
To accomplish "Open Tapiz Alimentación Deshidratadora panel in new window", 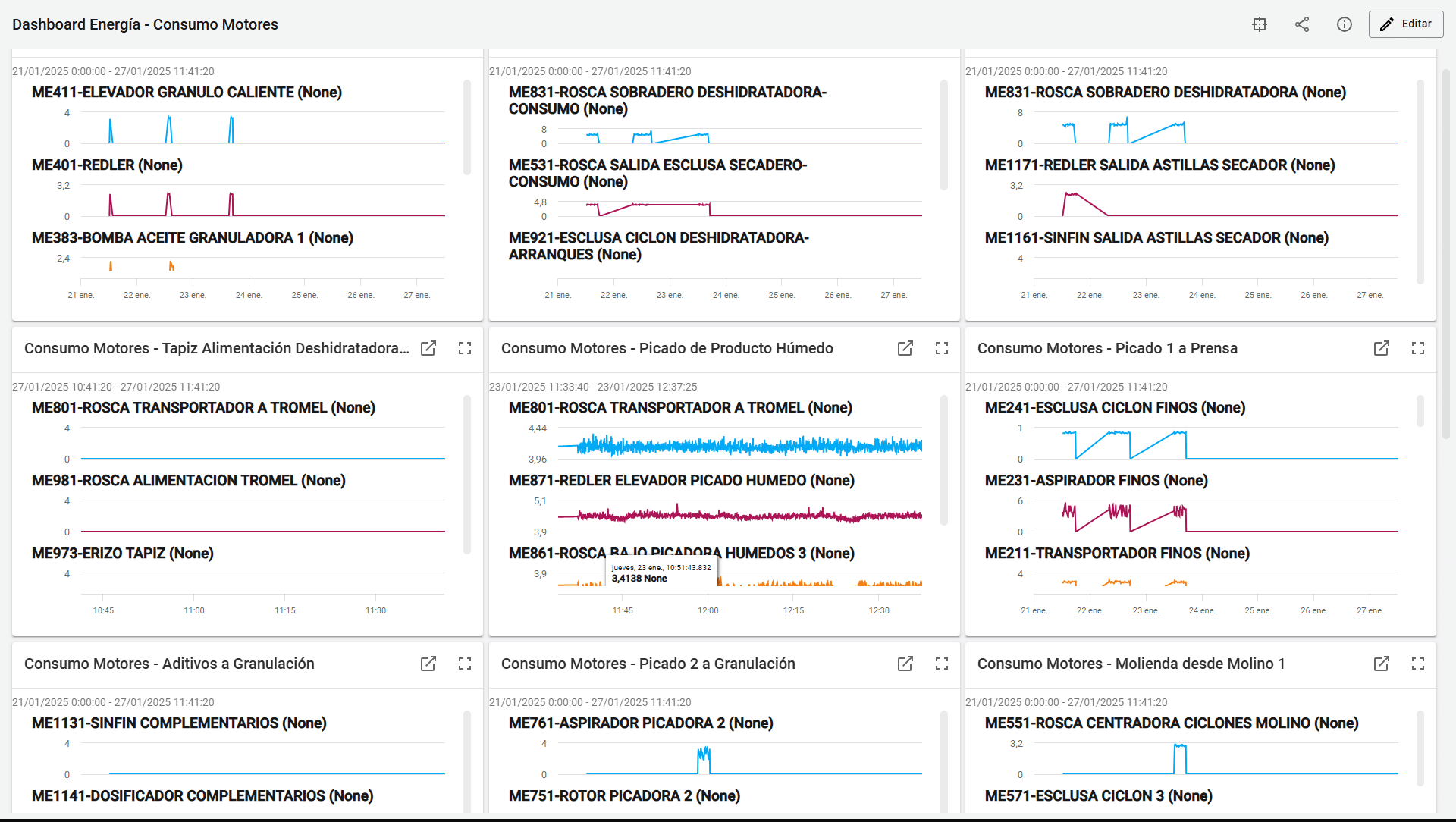I will tap(428, 348).
